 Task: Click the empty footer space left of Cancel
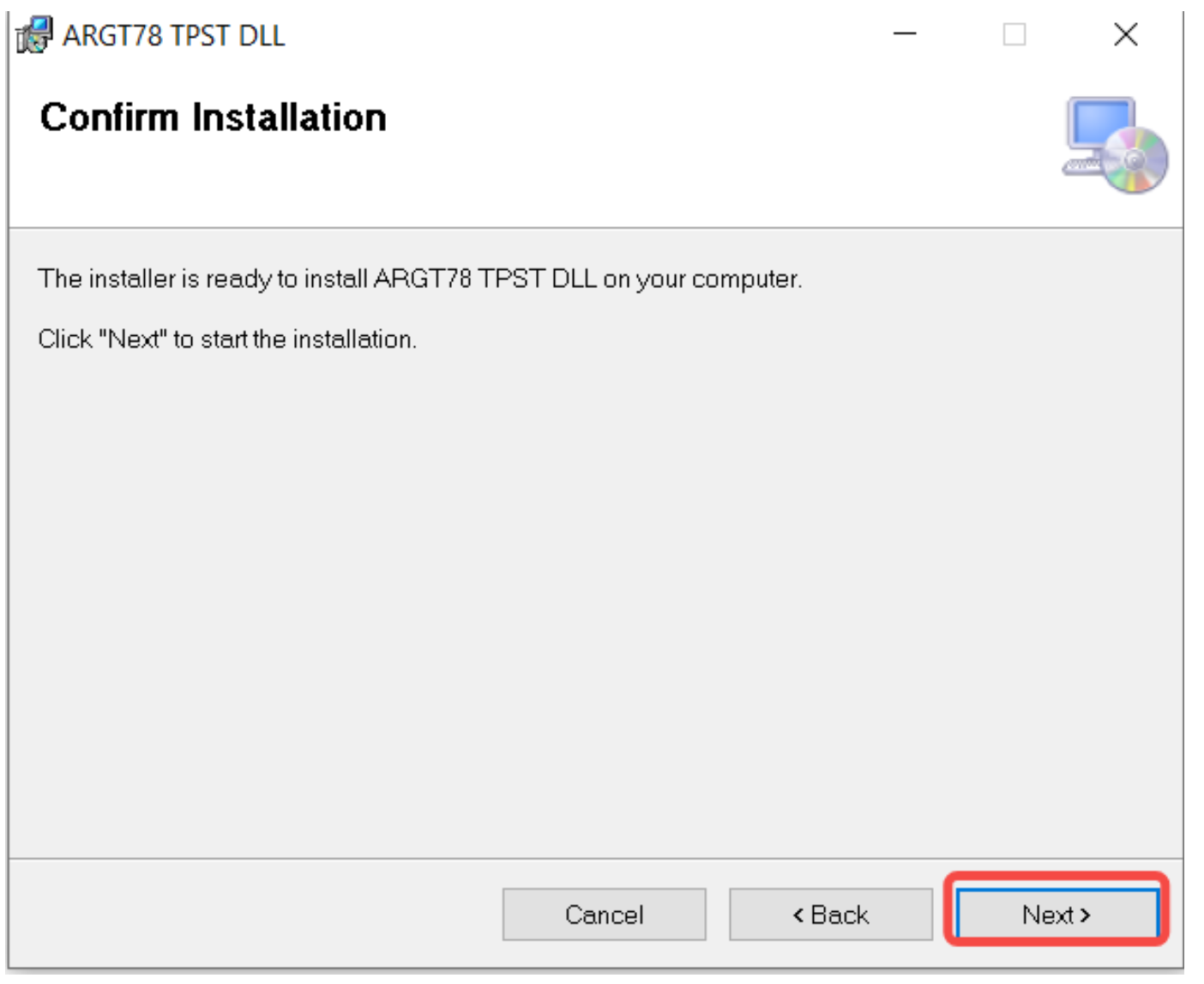[257, 915]
